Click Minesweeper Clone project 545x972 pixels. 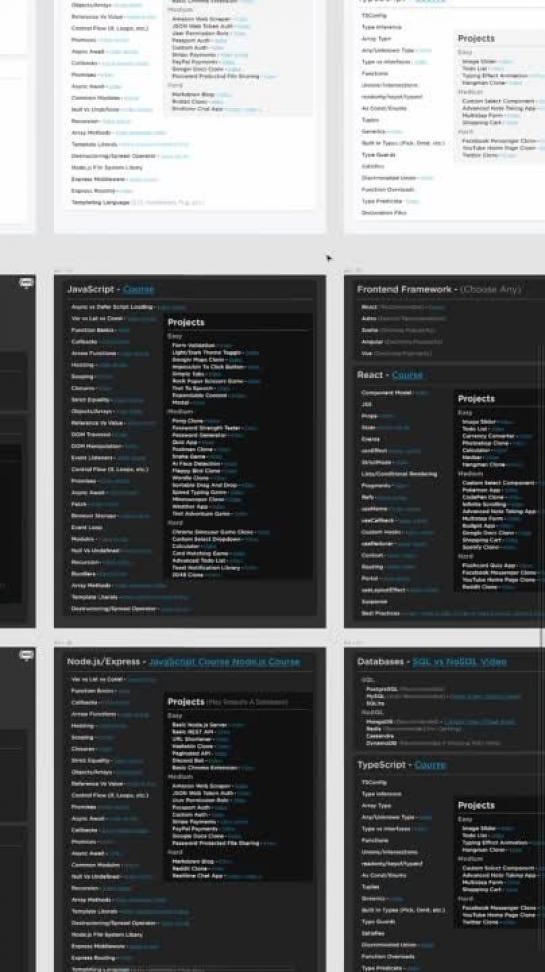(198, 500)
